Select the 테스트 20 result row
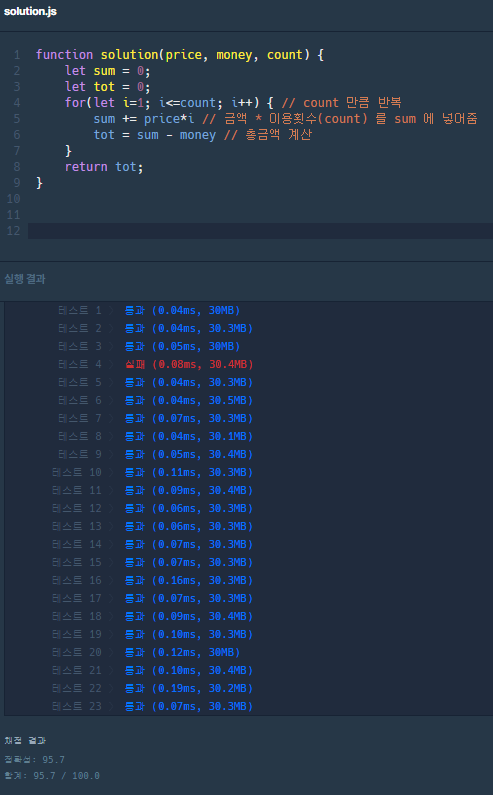The height and width of the screenshot is (795, 493). (146, 653)
